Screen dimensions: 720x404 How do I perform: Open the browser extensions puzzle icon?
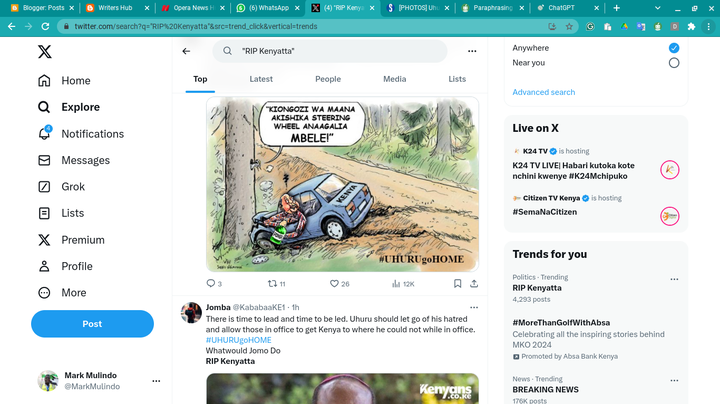coord(692,27)
